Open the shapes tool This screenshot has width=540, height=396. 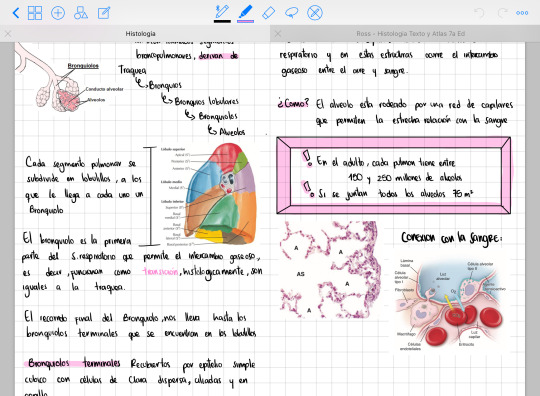coord(81,13)
